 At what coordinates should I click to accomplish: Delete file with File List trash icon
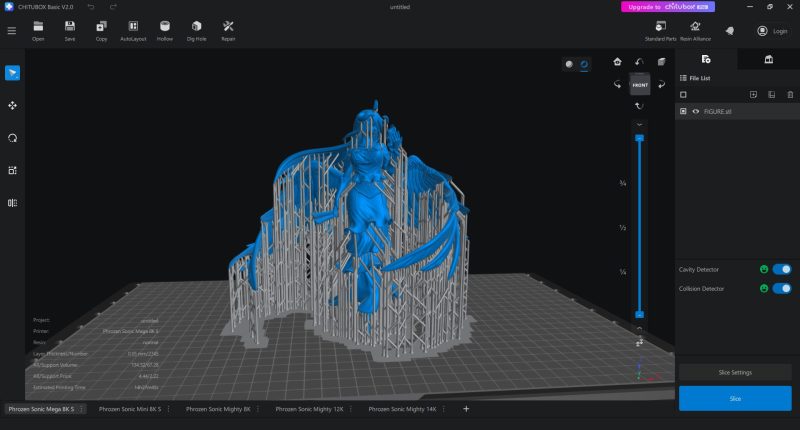point(790,94)
